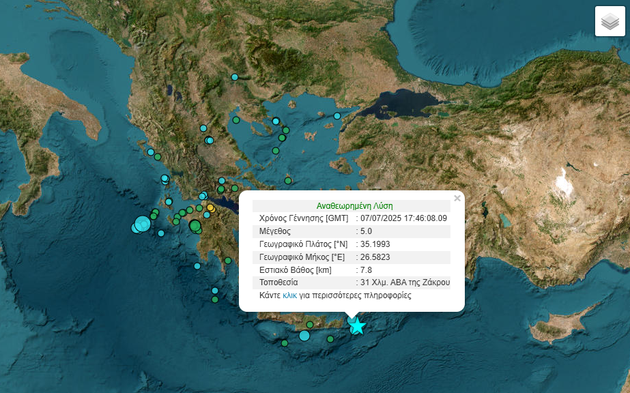Image resolution: width=630 pixels, height=393 pixels.
Task: Click the 'Γεωγραφικό Μήκος [°E]' label
Action: 302,257
